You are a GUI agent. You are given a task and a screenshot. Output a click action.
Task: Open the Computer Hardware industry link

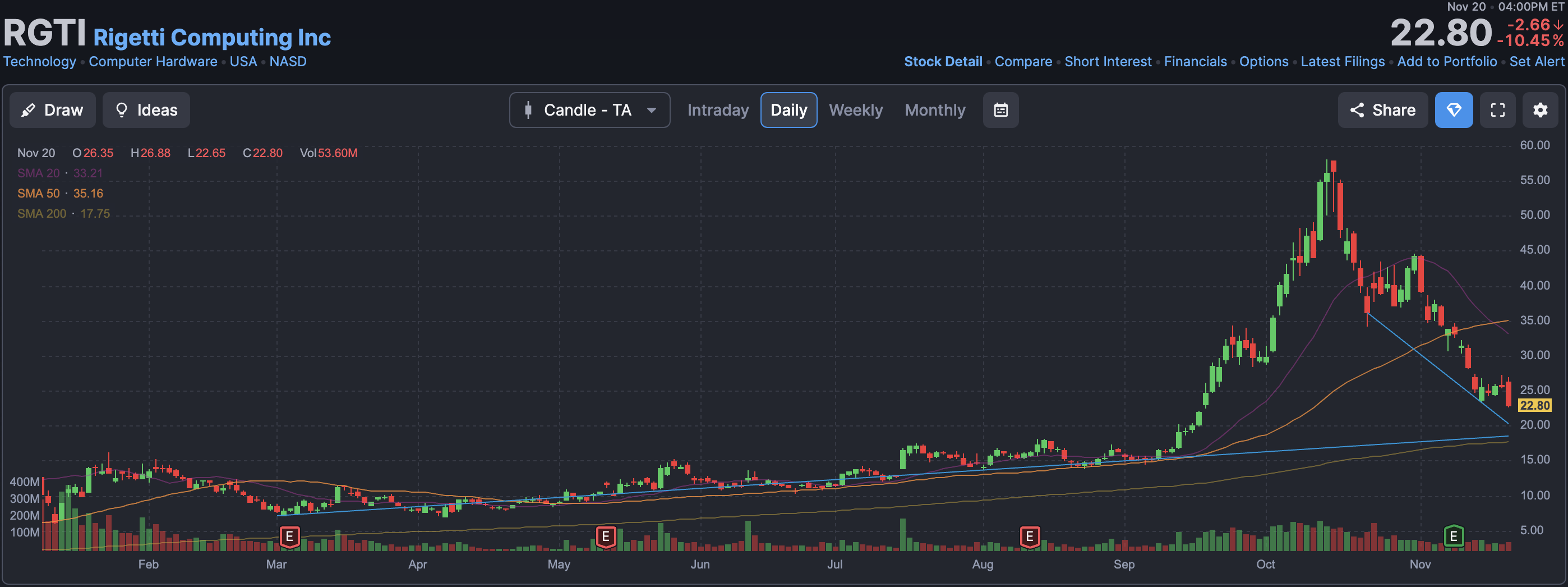(x=153, y=62)
